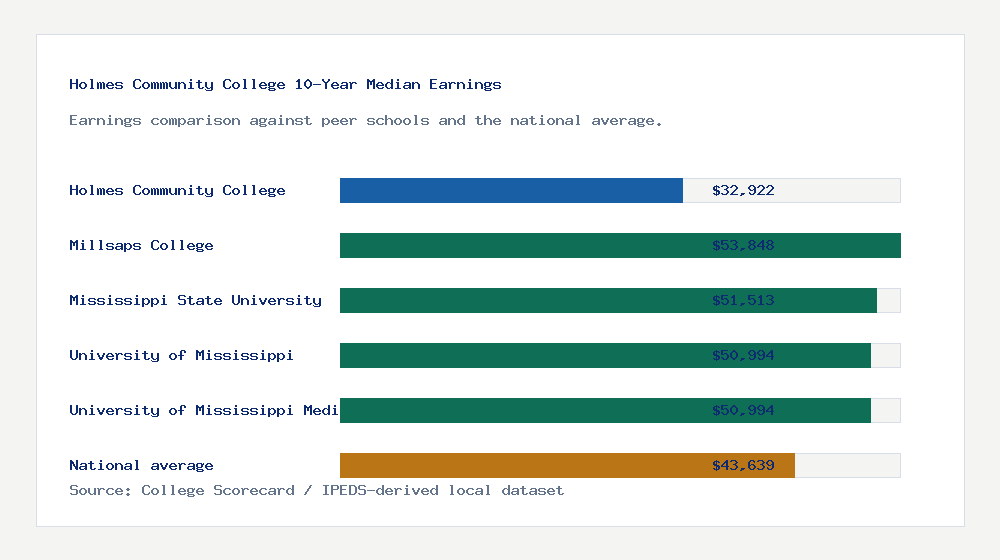Click the $51,513 value

click(x=743, y=300)
